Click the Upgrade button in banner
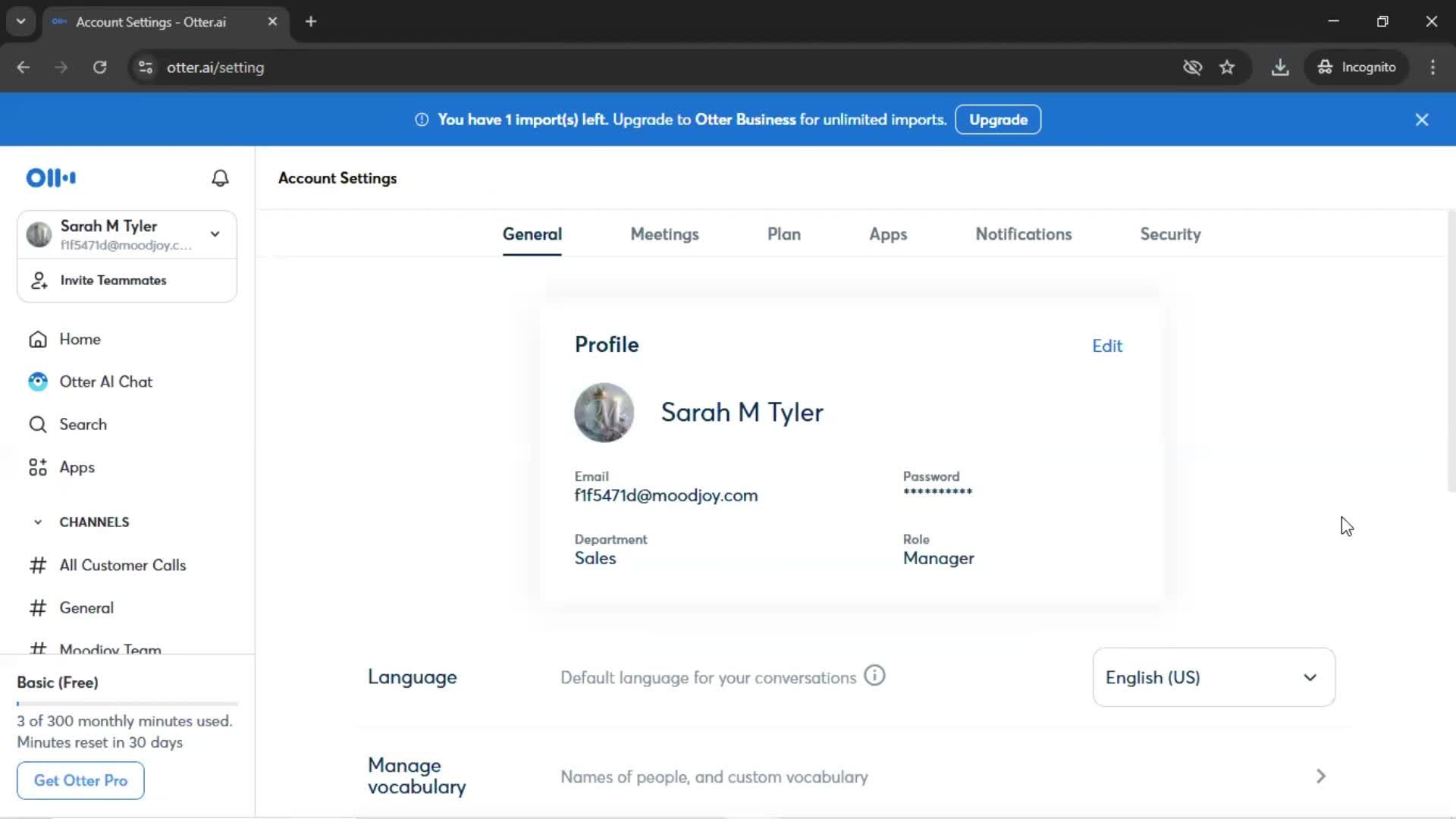1456x819 pixels. (998, 120)
